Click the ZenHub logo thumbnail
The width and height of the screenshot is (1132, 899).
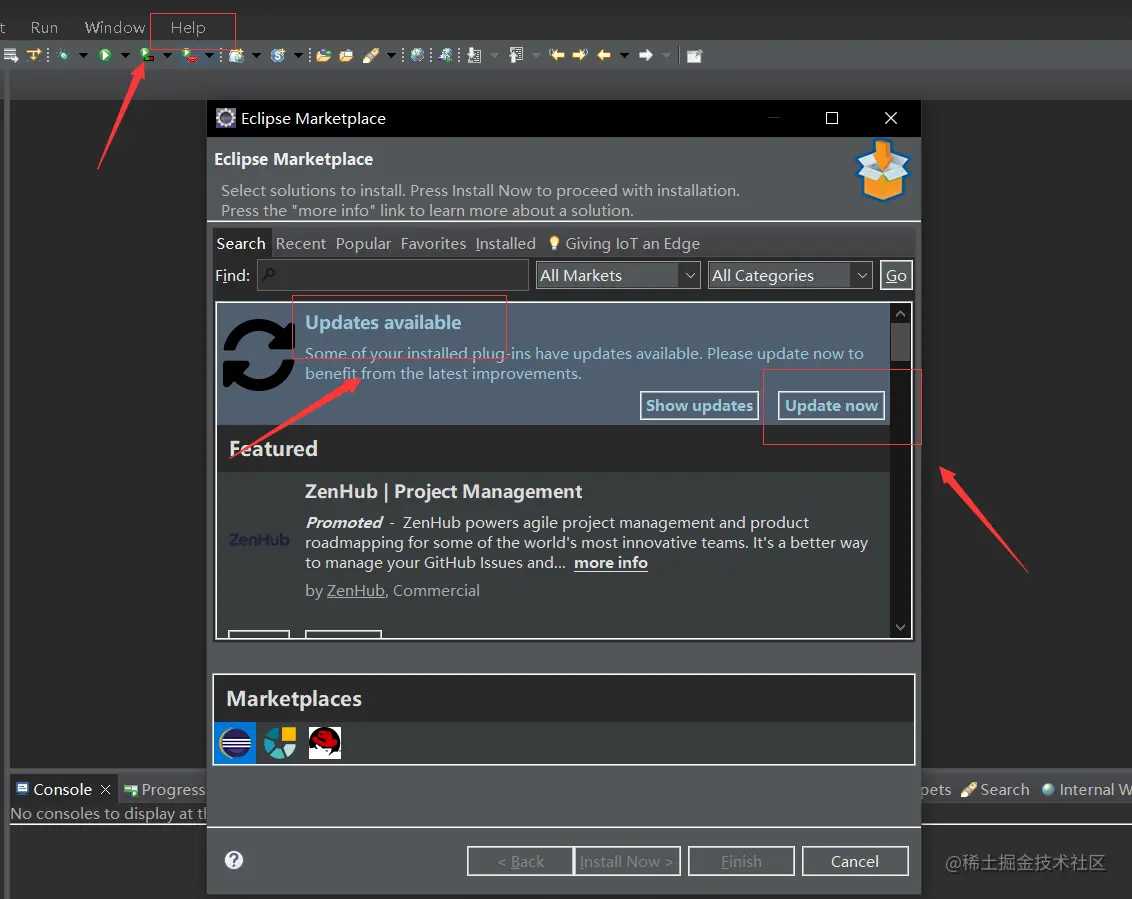259,539
